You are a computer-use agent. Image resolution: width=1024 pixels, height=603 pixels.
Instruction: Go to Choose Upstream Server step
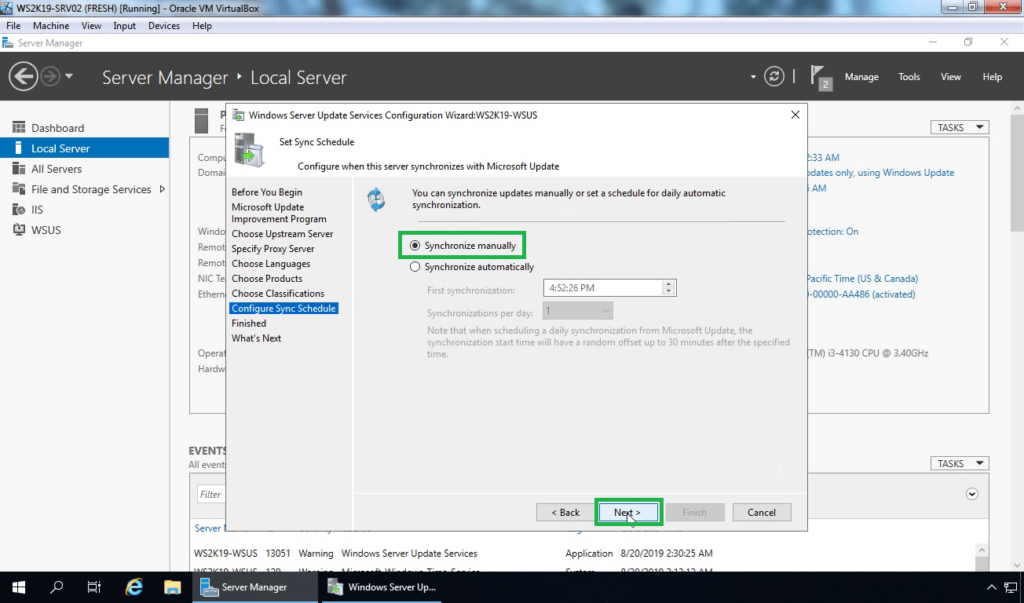(x=282, y=233)
